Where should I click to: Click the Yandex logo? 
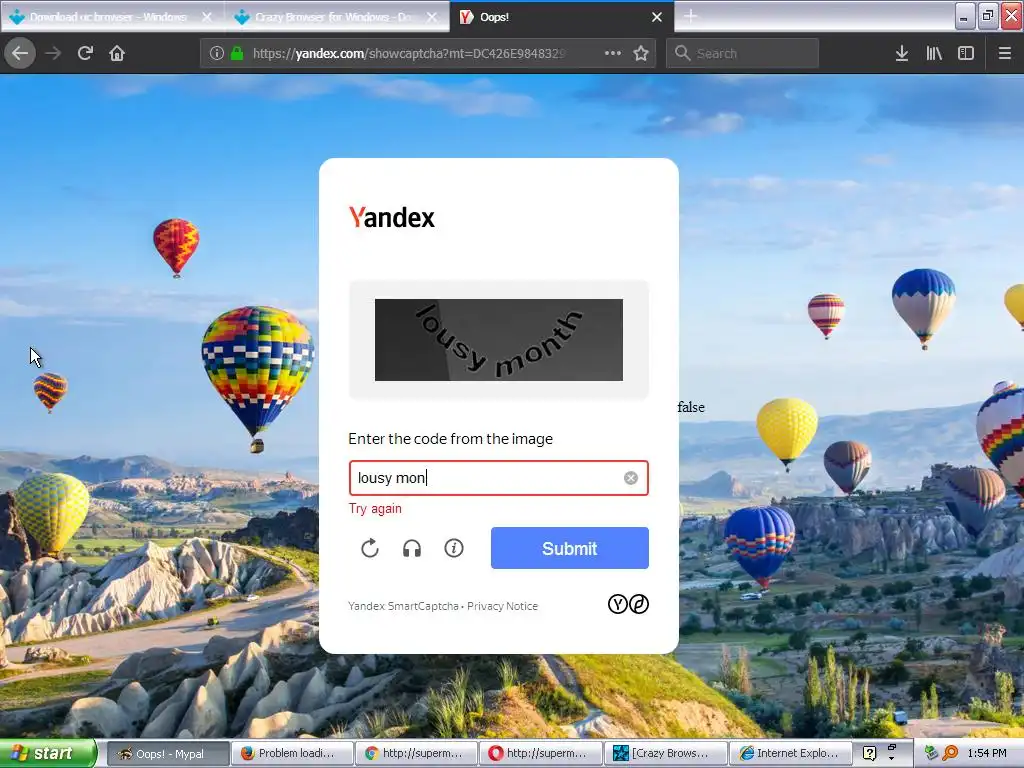pyautogui.click(x=392, y=217)
